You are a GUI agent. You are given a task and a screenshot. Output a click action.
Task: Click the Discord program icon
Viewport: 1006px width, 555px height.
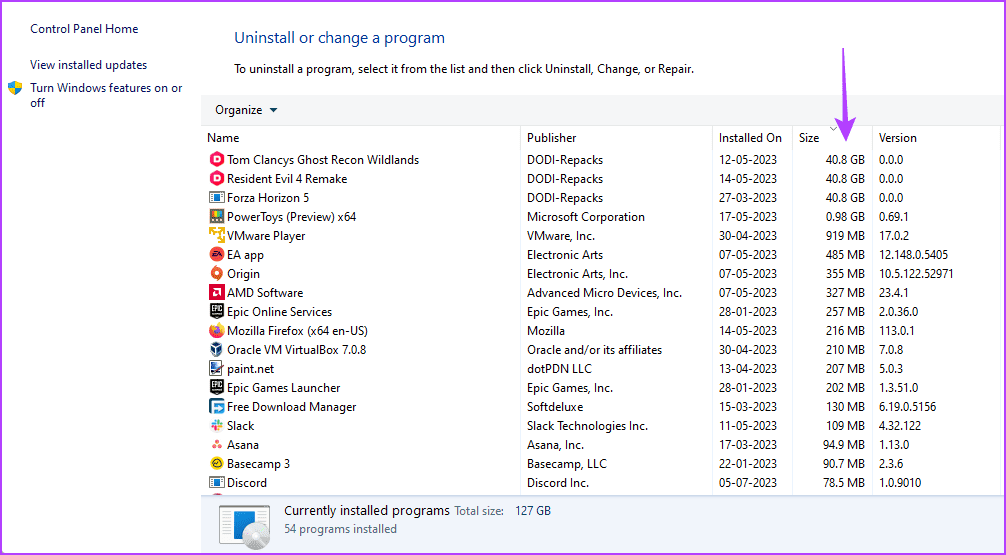pos(217,482)
